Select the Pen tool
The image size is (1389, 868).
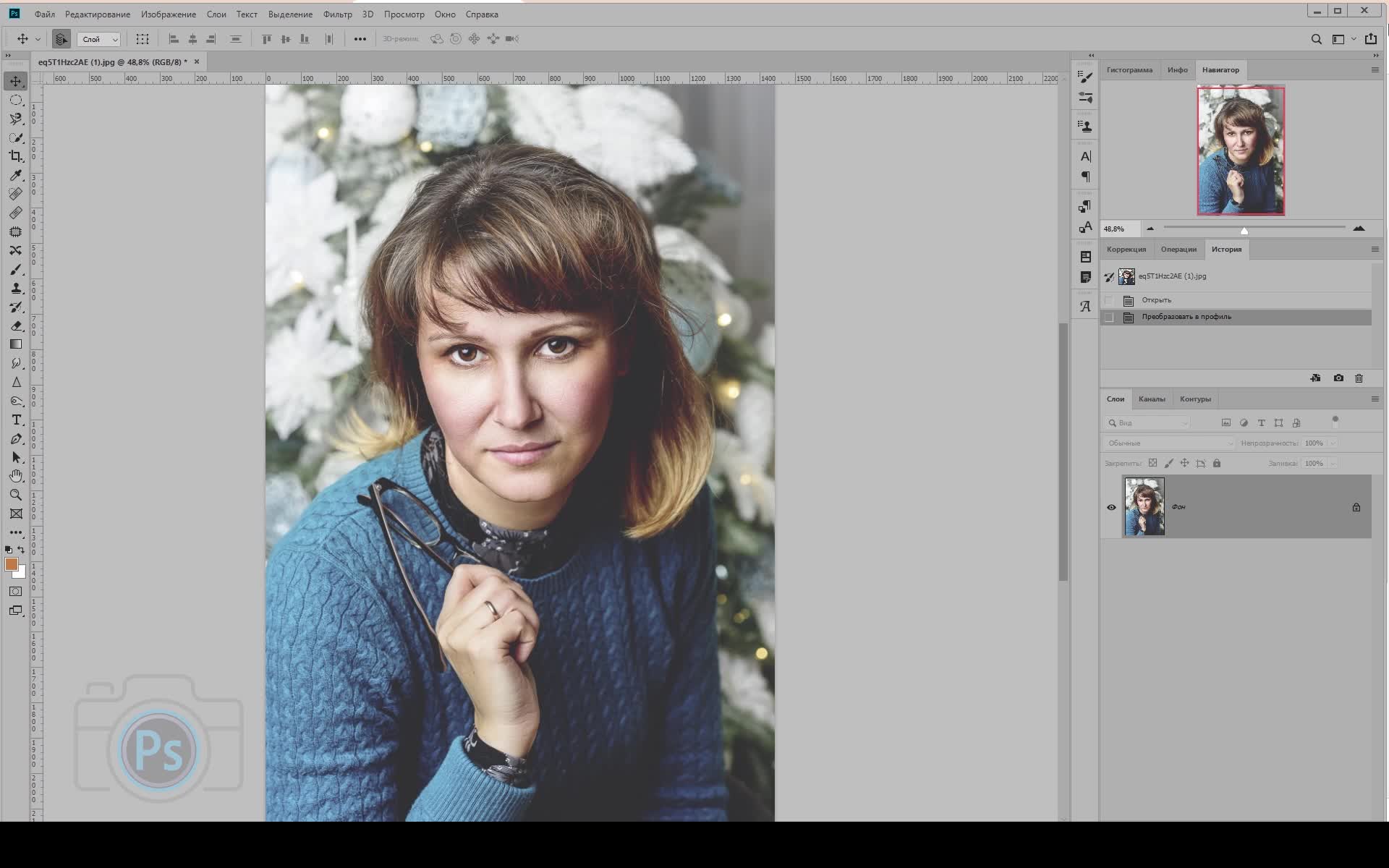tap(16, 438)
